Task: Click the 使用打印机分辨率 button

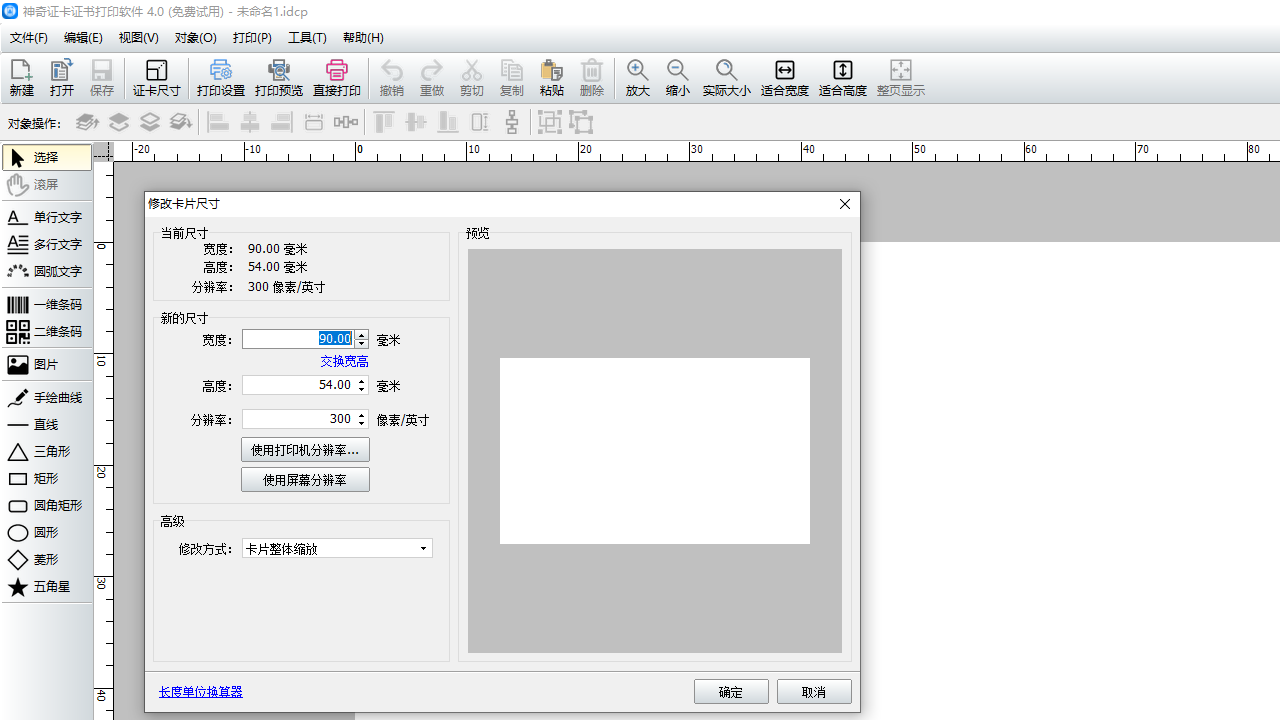Action: [305, 450]
